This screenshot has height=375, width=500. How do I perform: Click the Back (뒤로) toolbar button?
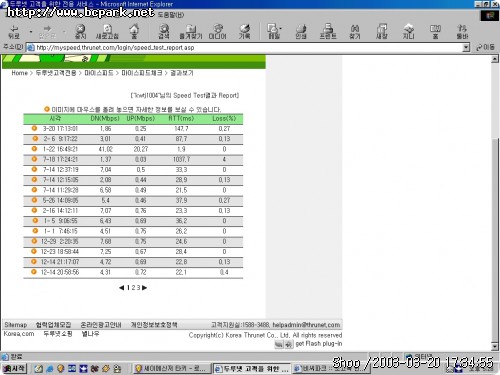(x=14, y=32)
